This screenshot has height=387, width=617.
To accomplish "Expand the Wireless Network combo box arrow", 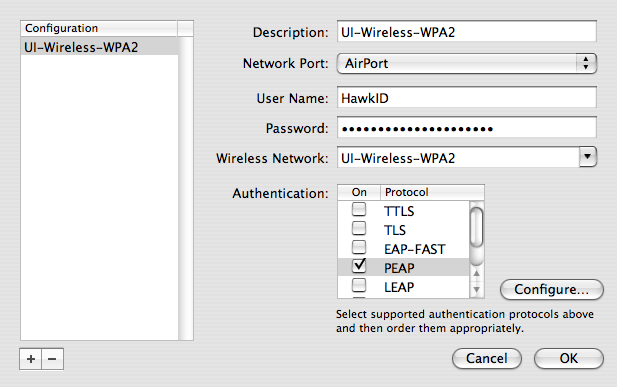I will (x=588, y=157).
